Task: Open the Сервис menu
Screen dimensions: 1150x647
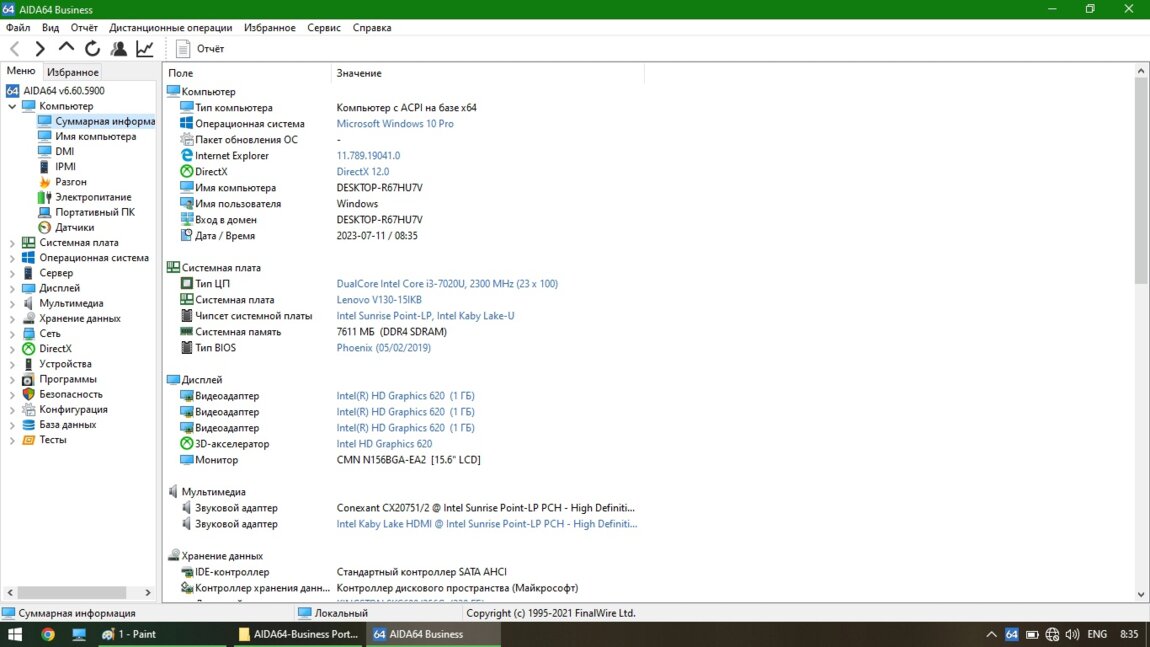Action: pyautogui.click(x=323, y=28)
